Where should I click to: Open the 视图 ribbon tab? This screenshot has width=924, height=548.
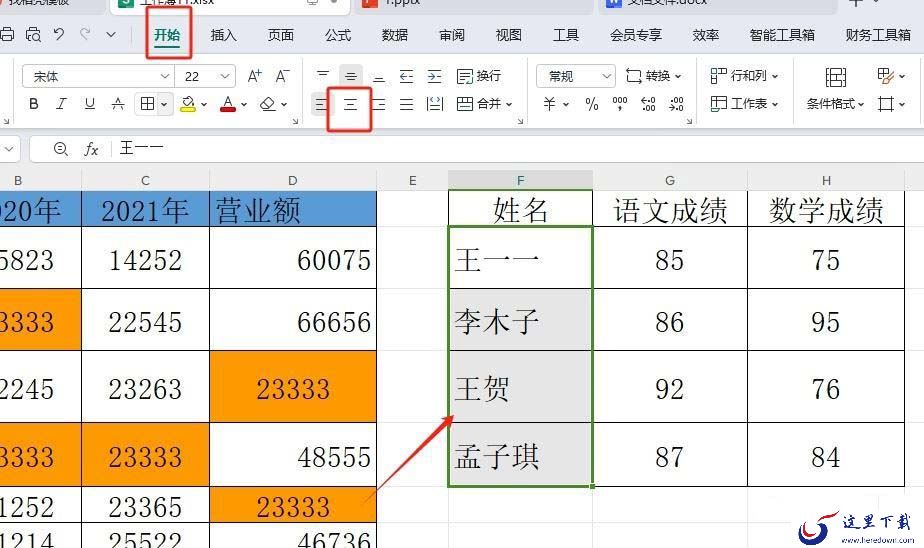[x=509, y=35]
